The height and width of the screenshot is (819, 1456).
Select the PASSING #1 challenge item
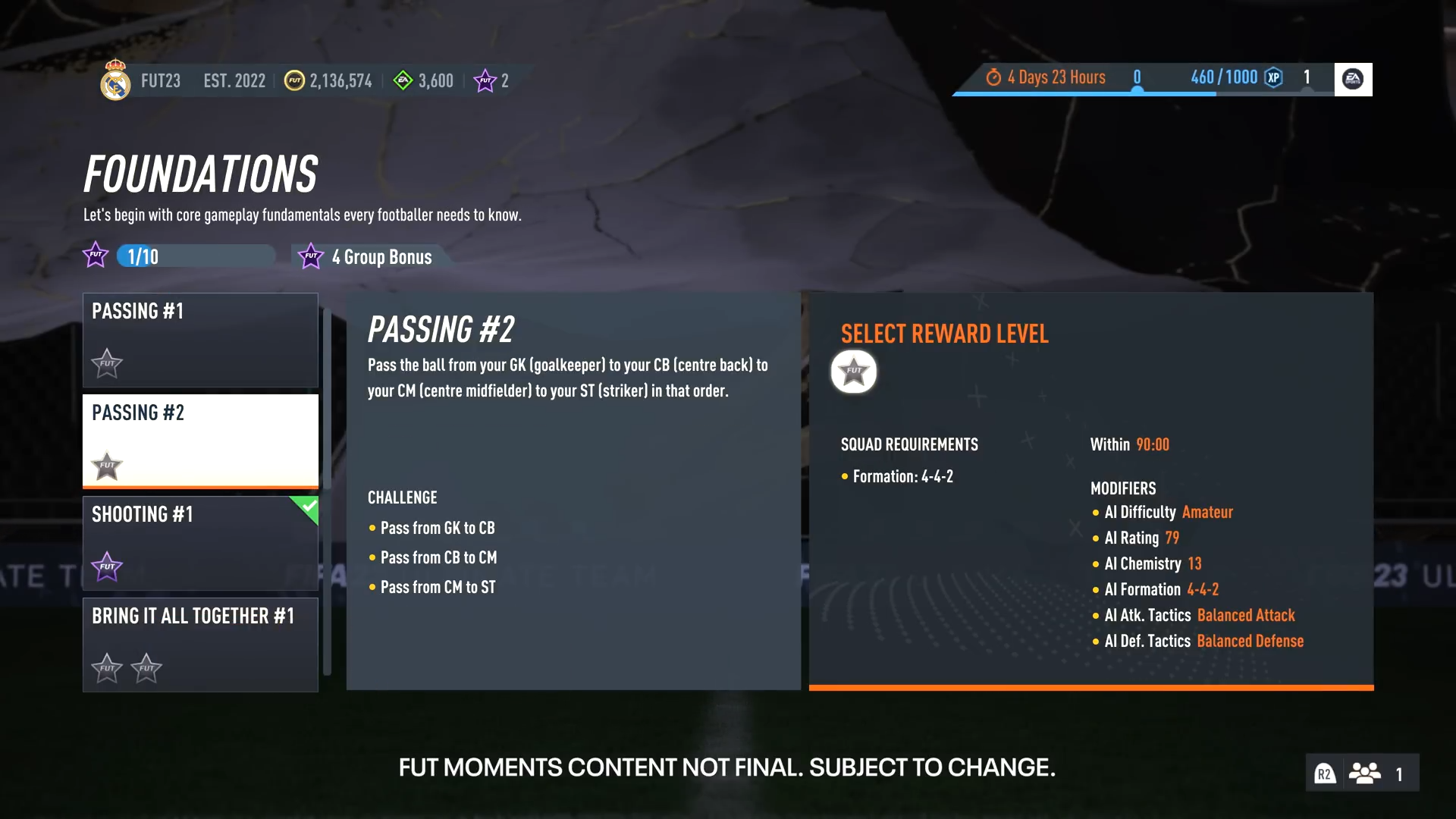point(200,338)
